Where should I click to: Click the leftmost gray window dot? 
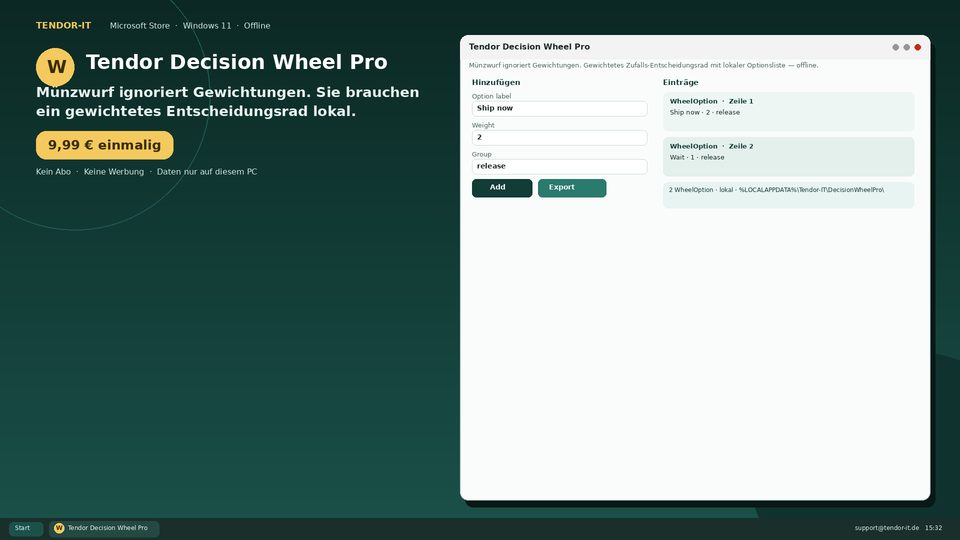click(896, 47)
